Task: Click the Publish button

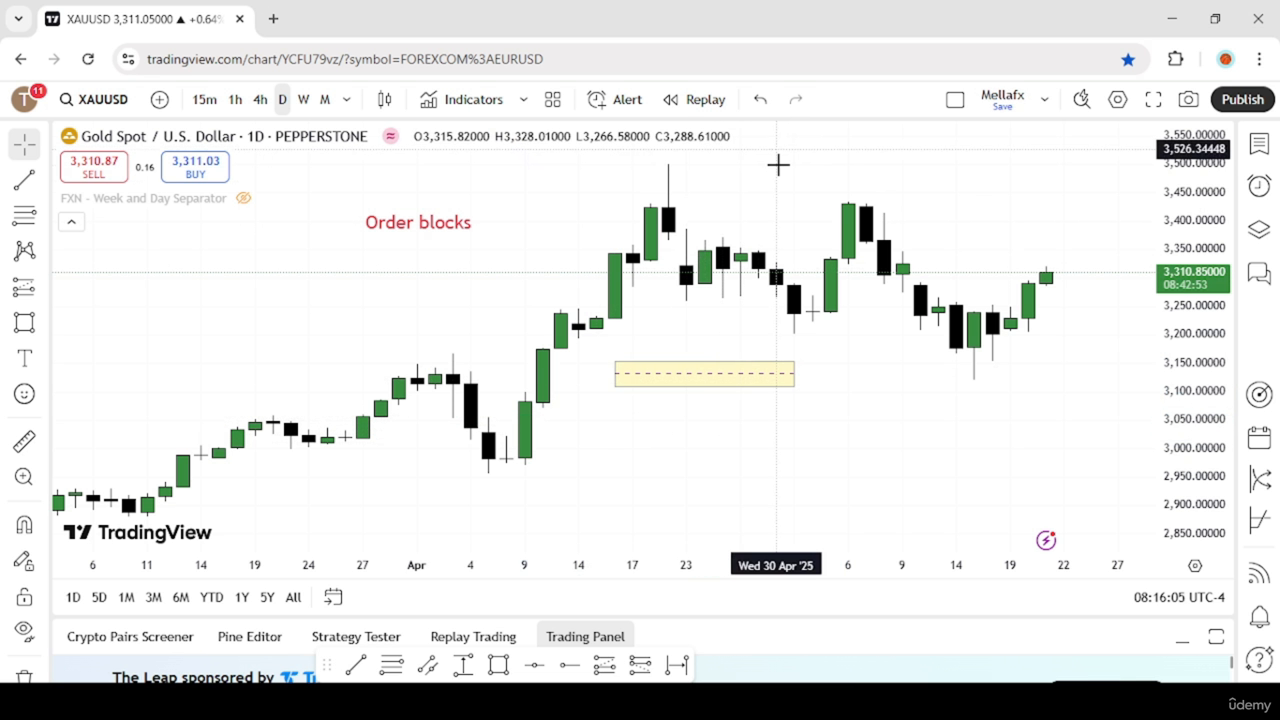Action: (1243, 99)
